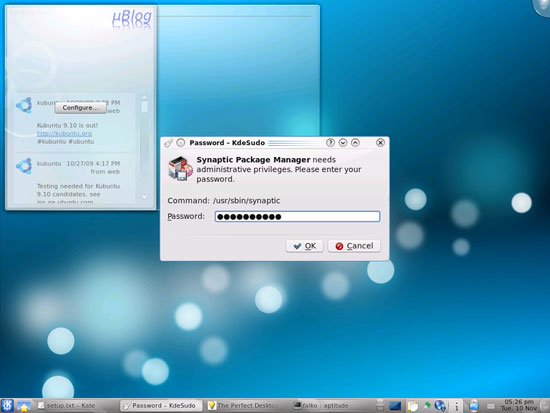Viewport: 550px width, 413px height.
Task: Click the µBlog scrollbar up arrow
Action: [145, 97]
